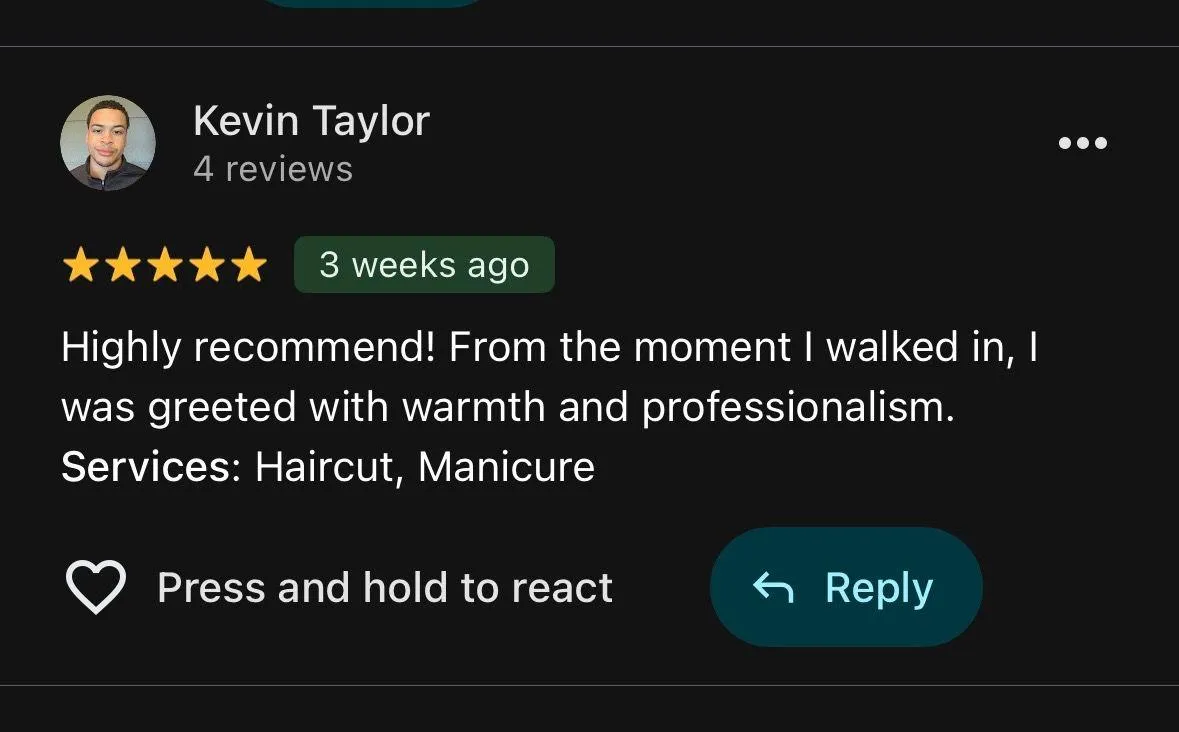Screen dimensions: 1179x732
Task: Click the Reply button
Action: pyautogui.click(x=846, y=587)
